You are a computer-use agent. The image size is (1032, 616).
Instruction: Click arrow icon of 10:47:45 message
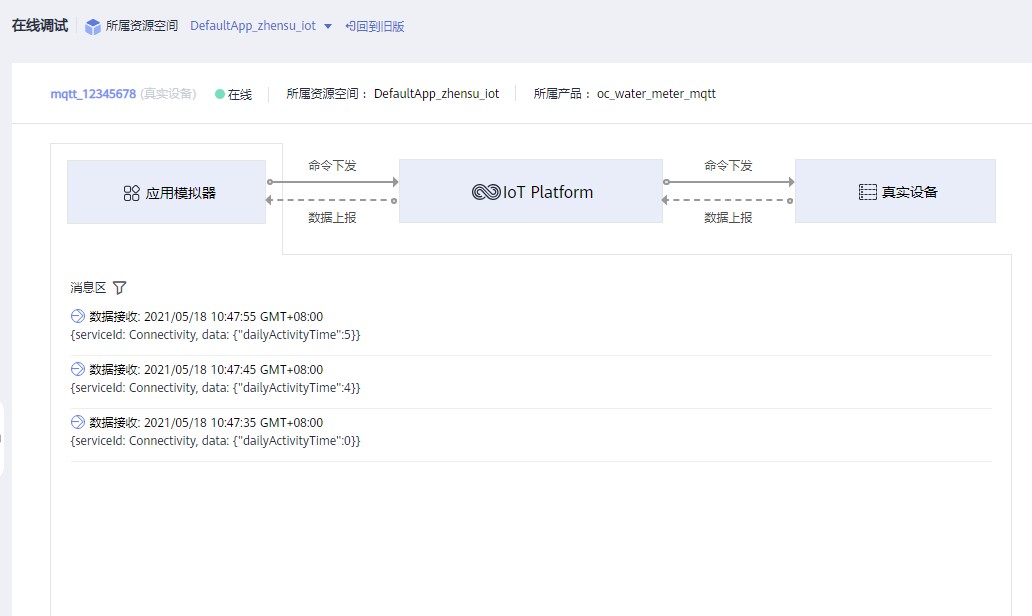[x=78, y=369]
